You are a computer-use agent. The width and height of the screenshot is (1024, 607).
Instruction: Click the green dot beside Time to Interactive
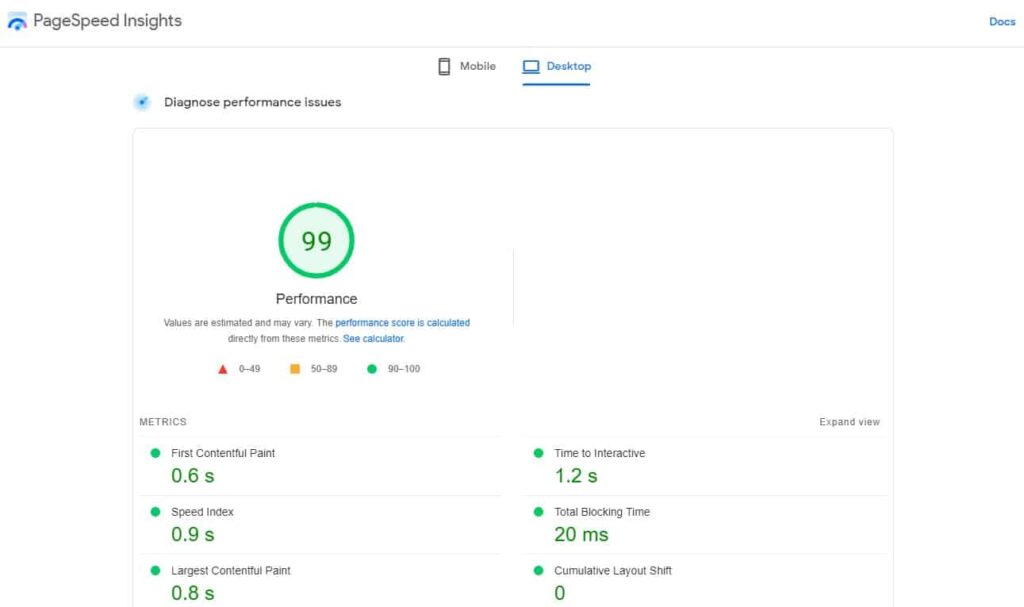pos(538,453)
